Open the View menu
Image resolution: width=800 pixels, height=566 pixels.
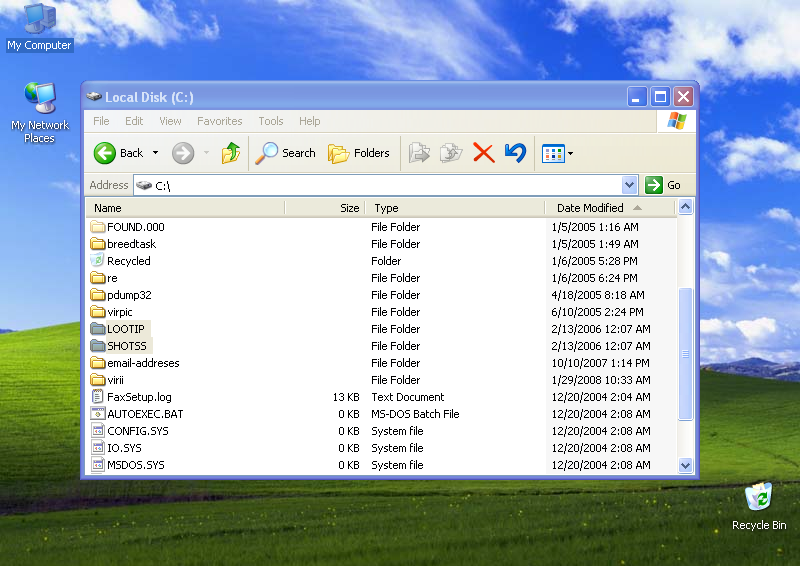(170, 121)
